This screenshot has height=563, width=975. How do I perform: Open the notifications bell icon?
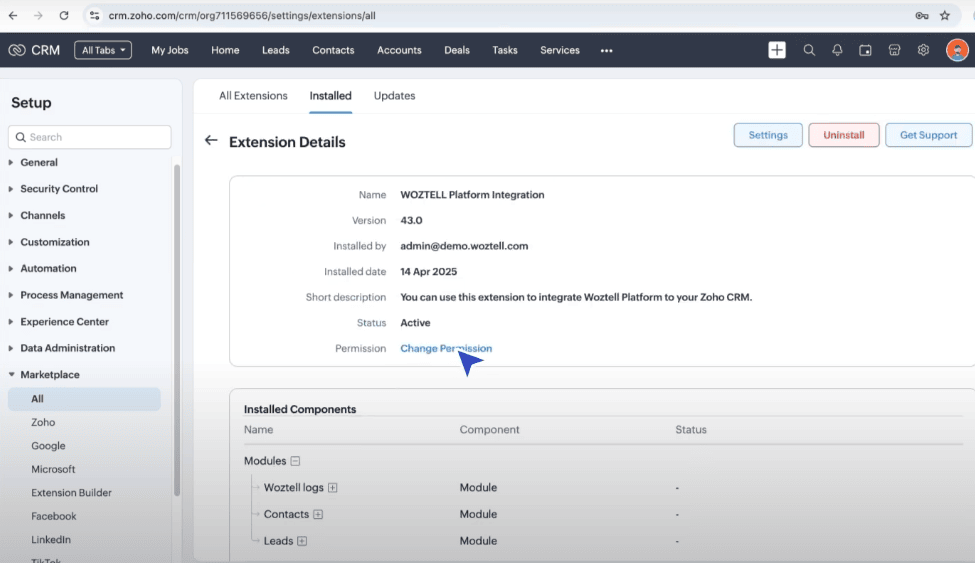point(837,50)
